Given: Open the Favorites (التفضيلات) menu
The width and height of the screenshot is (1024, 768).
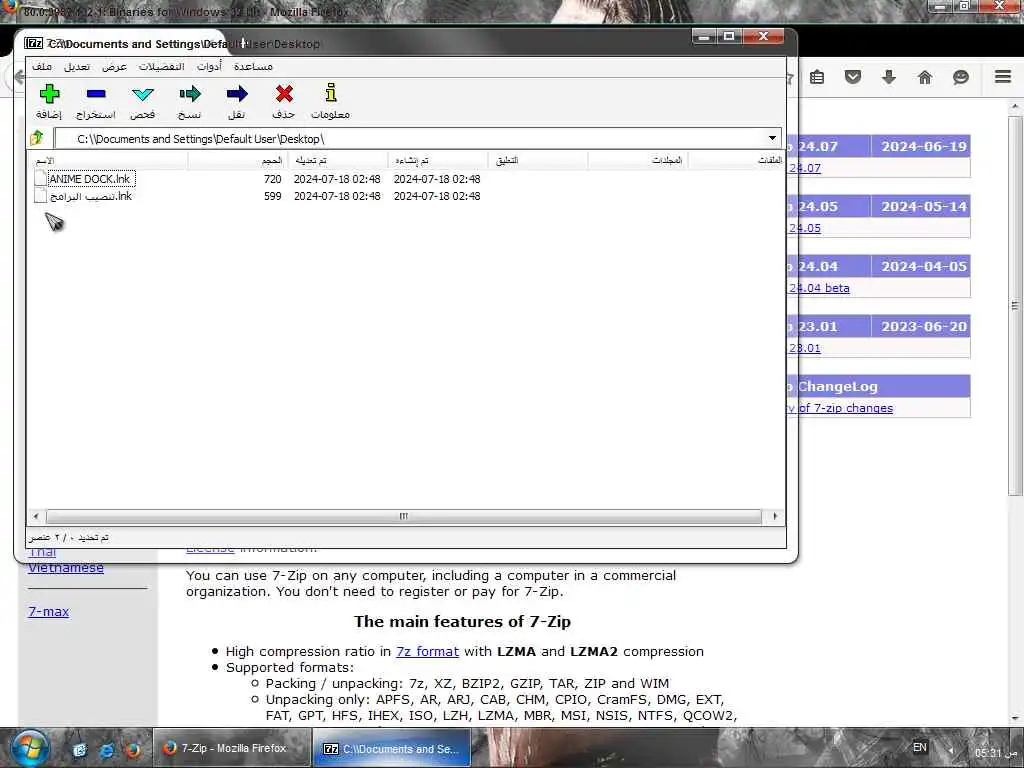Looking at the screenshot, I should click(x=161, y=67).
